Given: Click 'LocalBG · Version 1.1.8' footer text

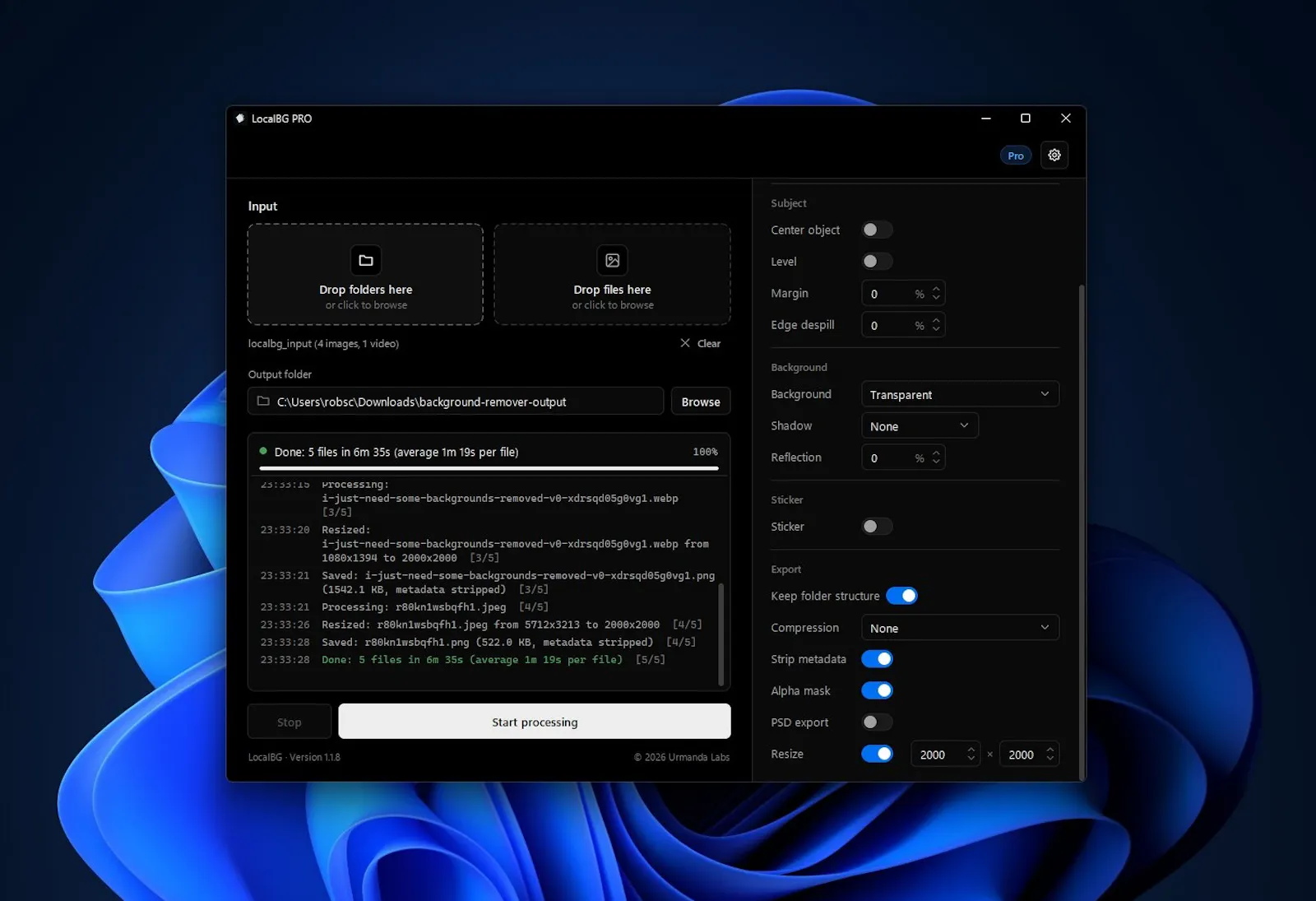Looking at the screenshot, I should click(294, 757).
